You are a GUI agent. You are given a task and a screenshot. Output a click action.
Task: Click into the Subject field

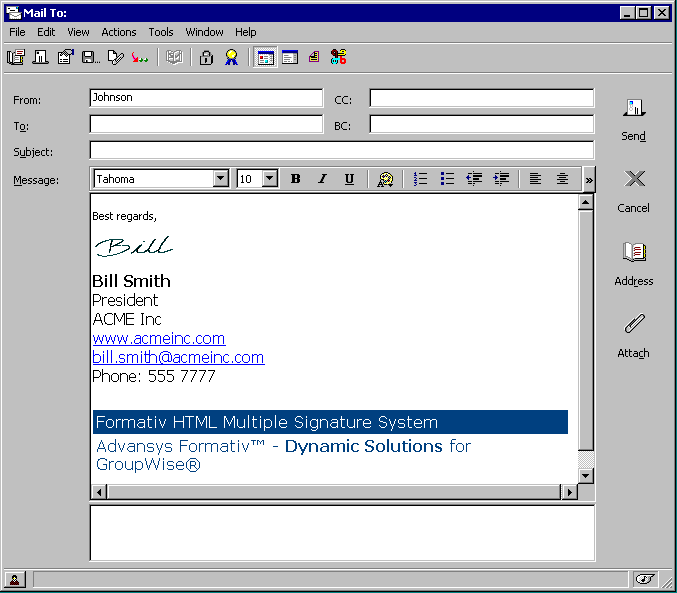point(342,150)
